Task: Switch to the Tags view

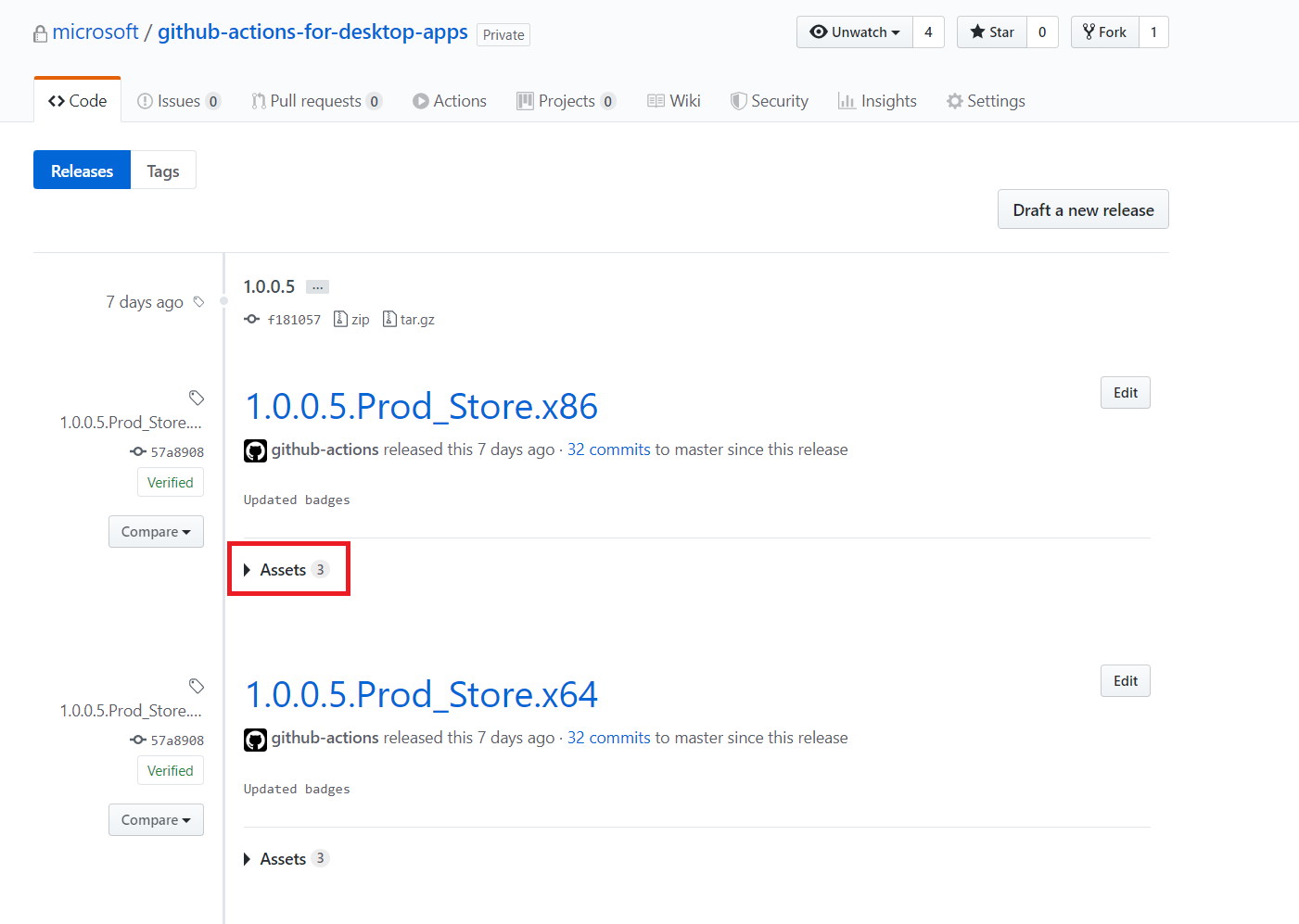Action: point(163,171)
